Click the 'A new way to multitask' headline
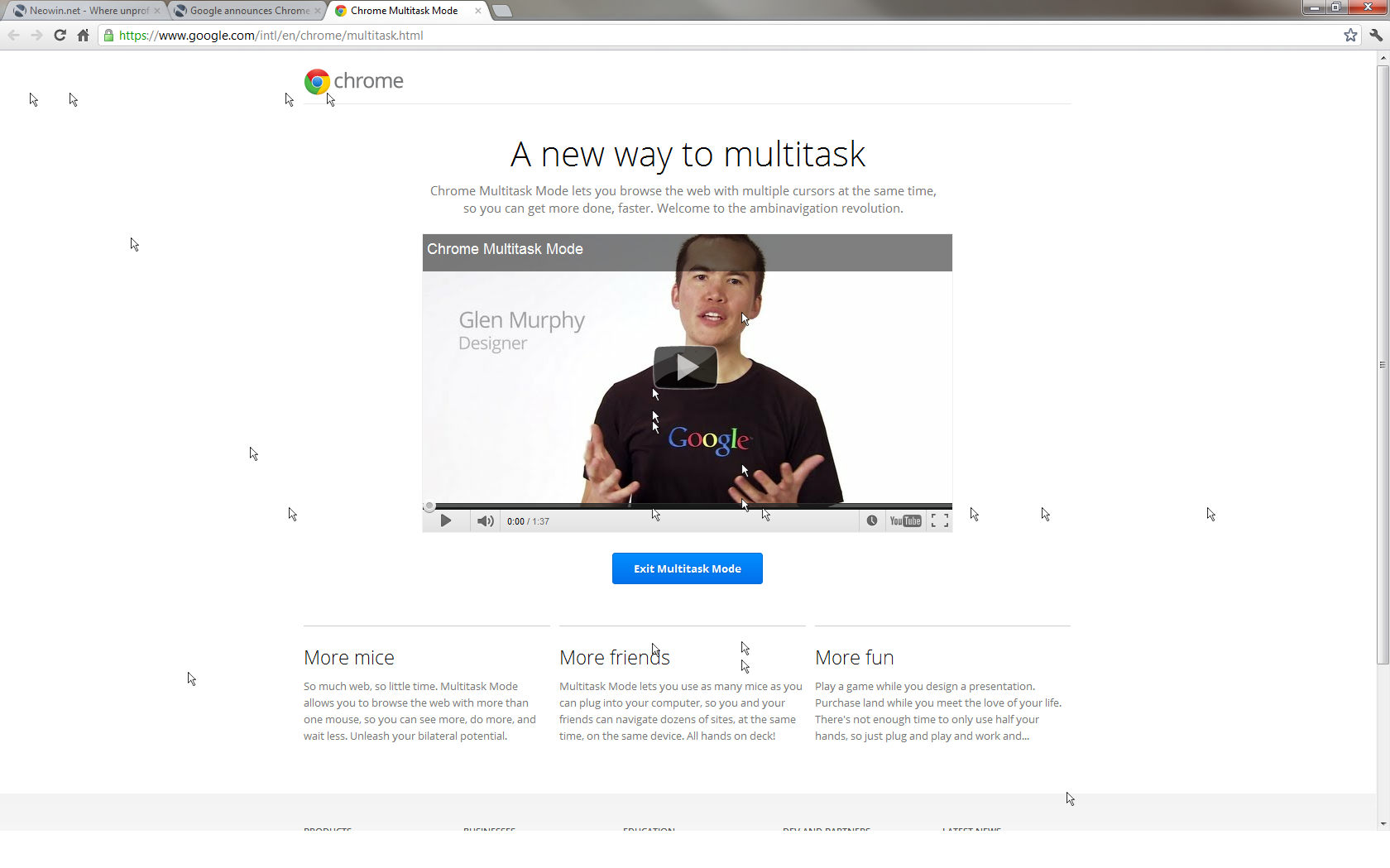This screenshot has width=1390, height=868. pyautogui.click(x=688, y=155)
